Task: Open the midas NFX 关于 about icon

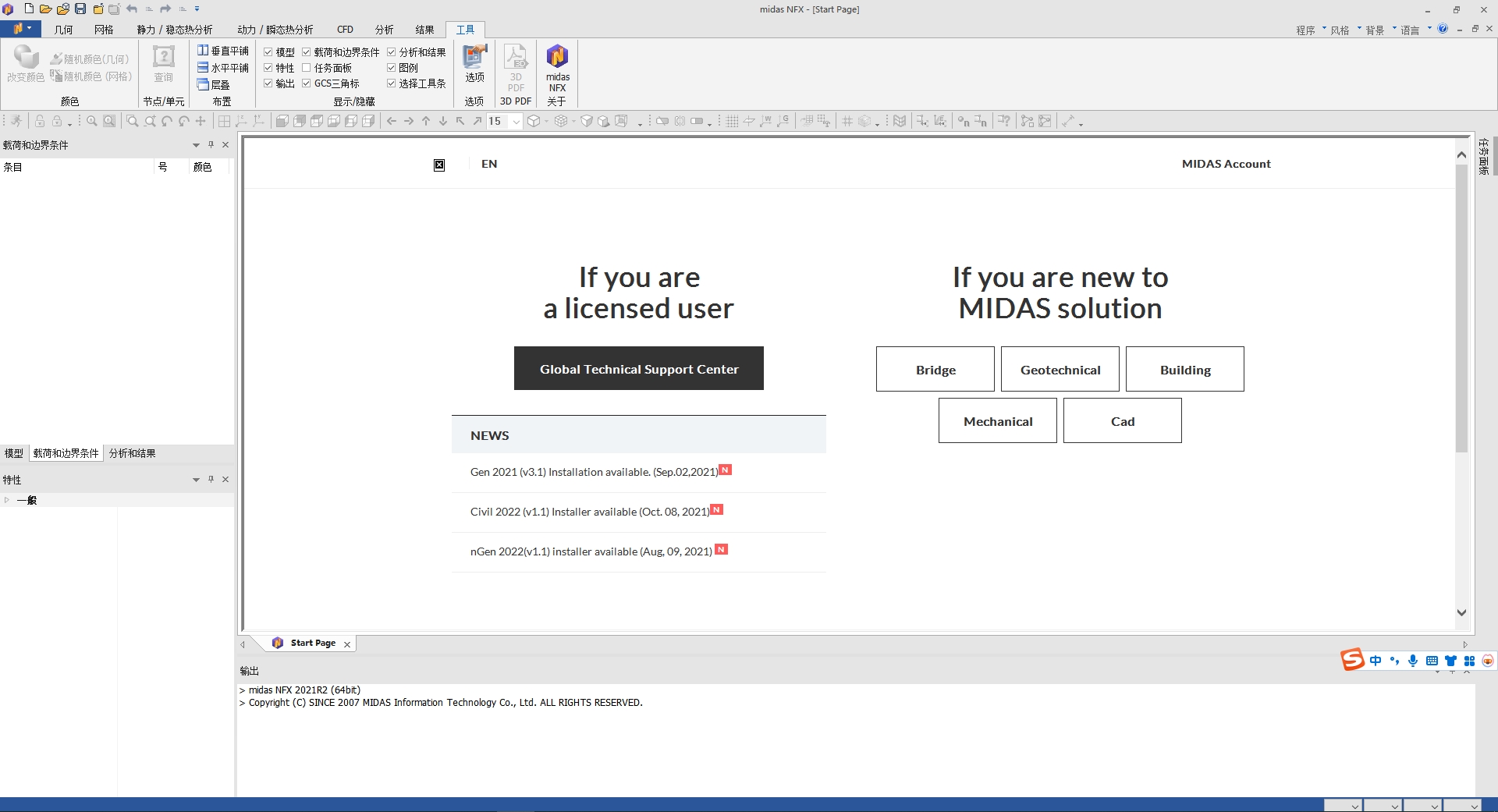Action: pos(557,68)
